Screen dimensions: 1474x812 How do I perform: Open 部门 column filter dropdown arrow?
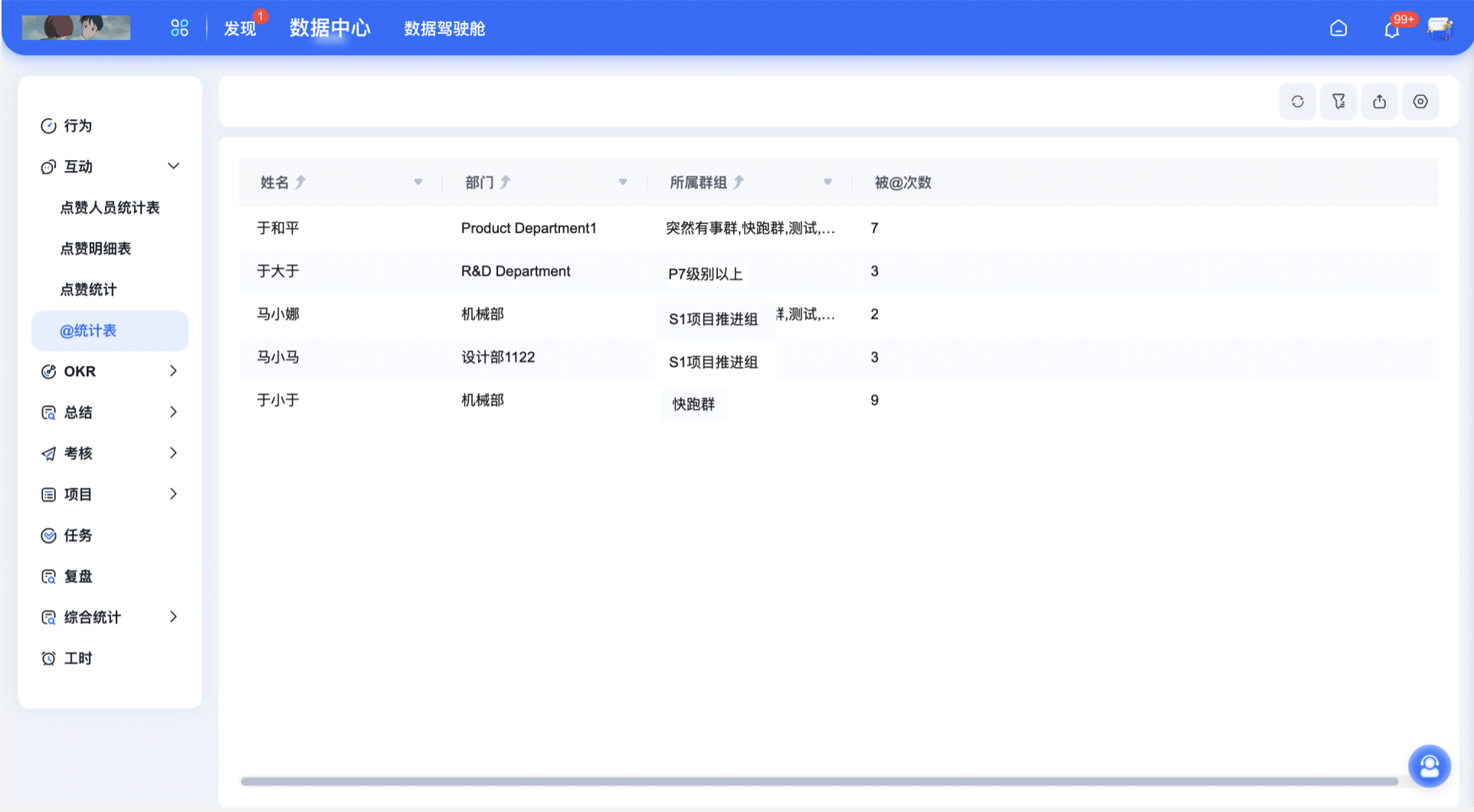tap(623, 182)
